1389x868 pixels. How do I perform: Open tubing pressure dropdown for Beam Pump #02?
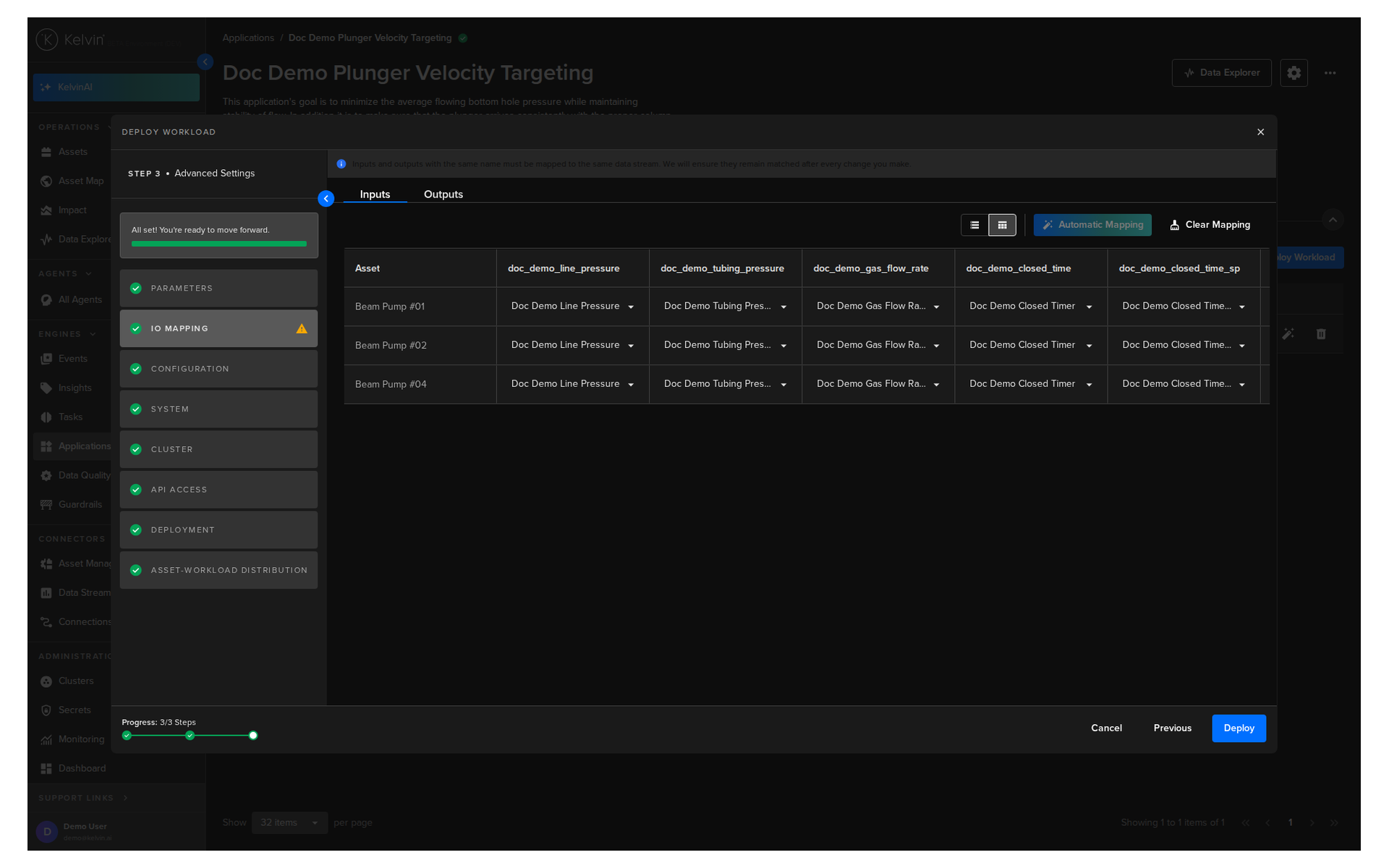coord(725,345)
